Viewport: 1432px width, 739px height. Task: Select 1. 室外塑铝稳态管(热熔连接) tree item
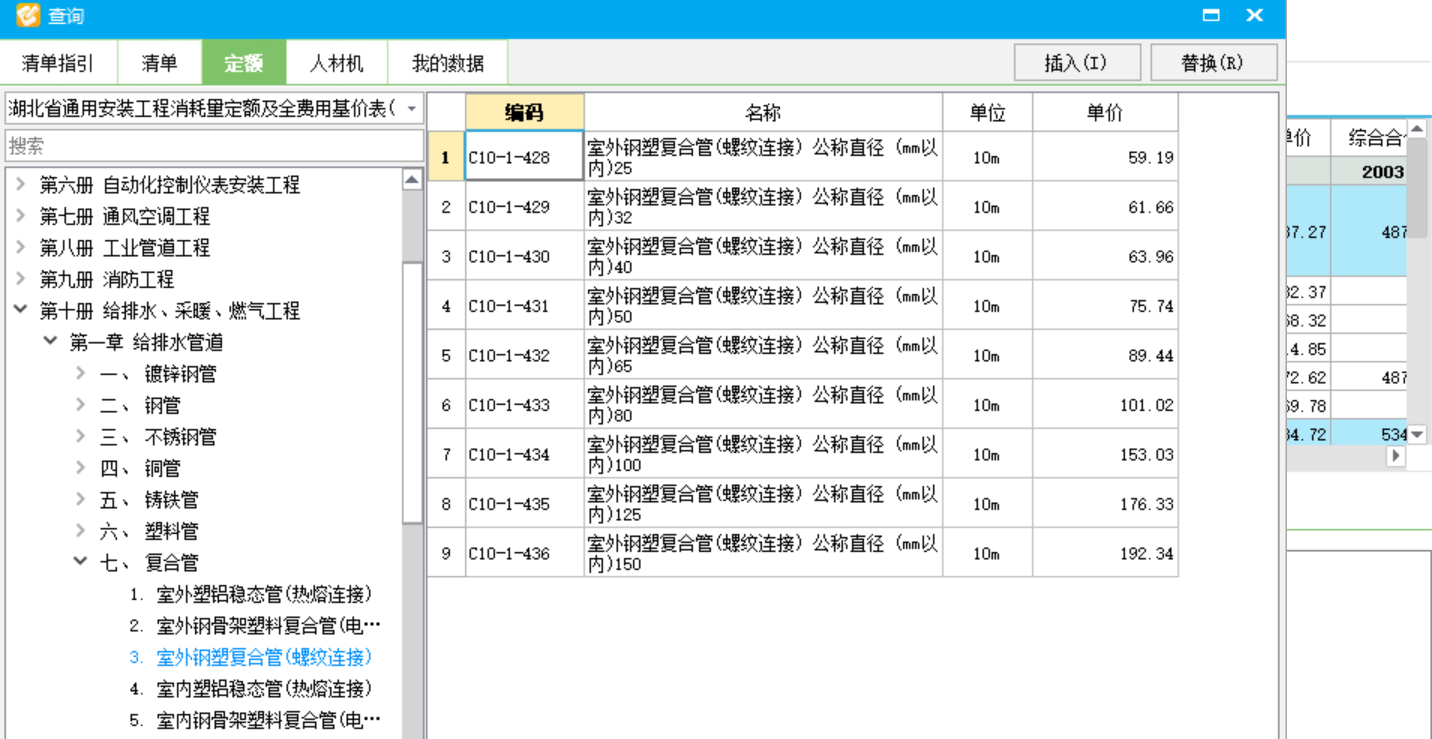[x=251, y=594]
